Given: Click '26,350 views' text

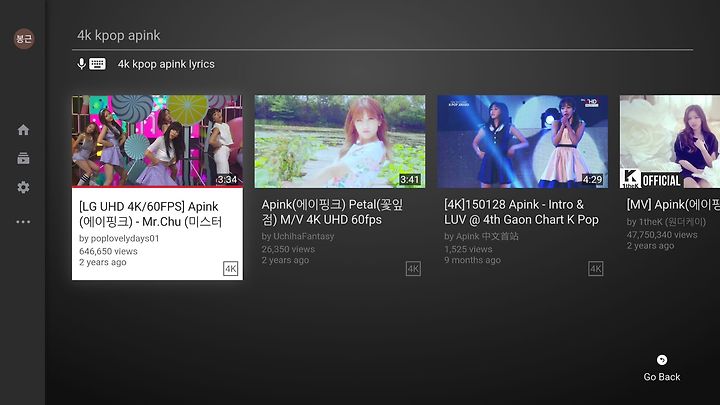Looking at the screenshot, I should [x=288, y=249].
